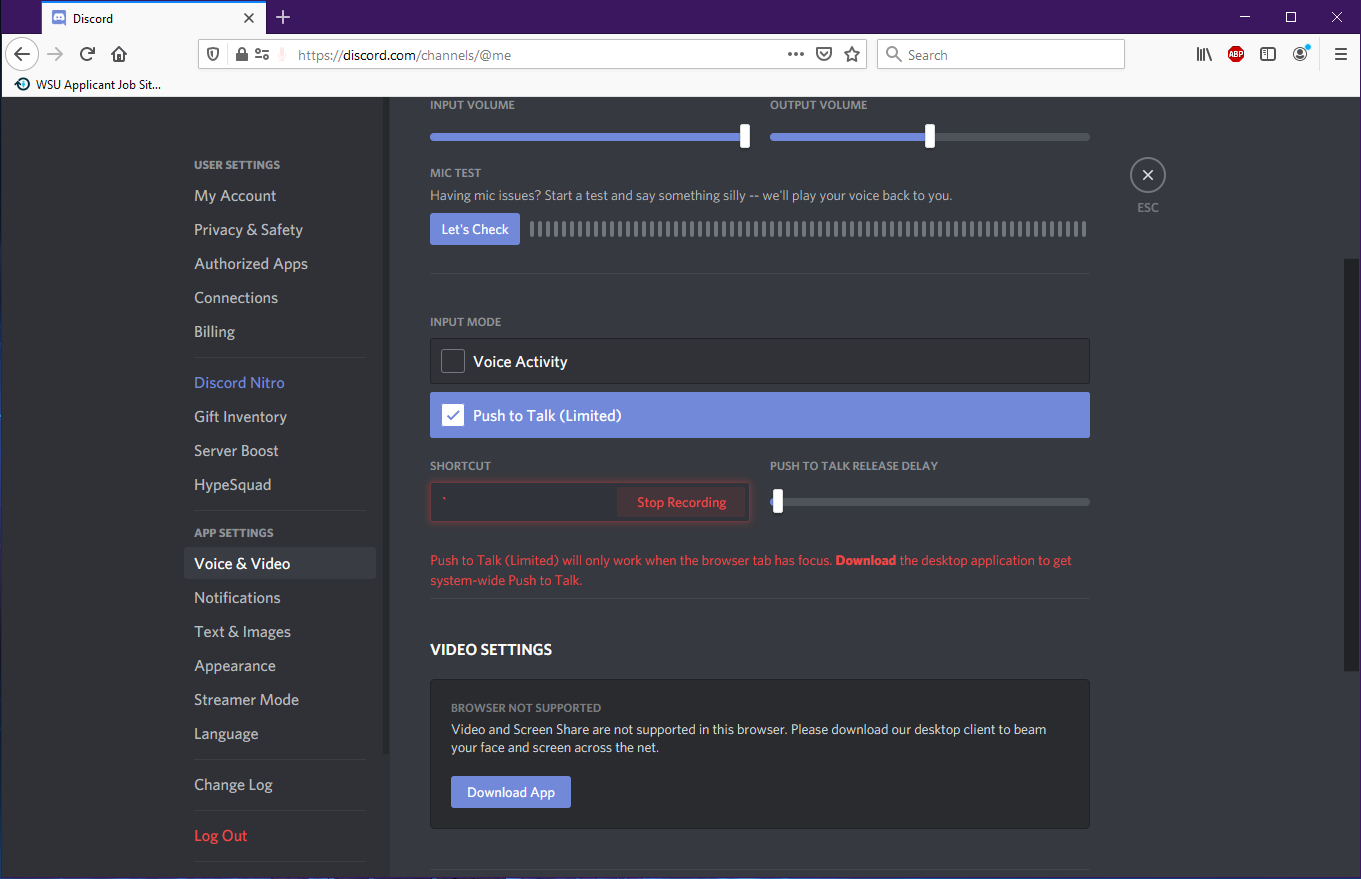
Task: Click Stop Recording for the shortcut
Action: coord(682,501)
